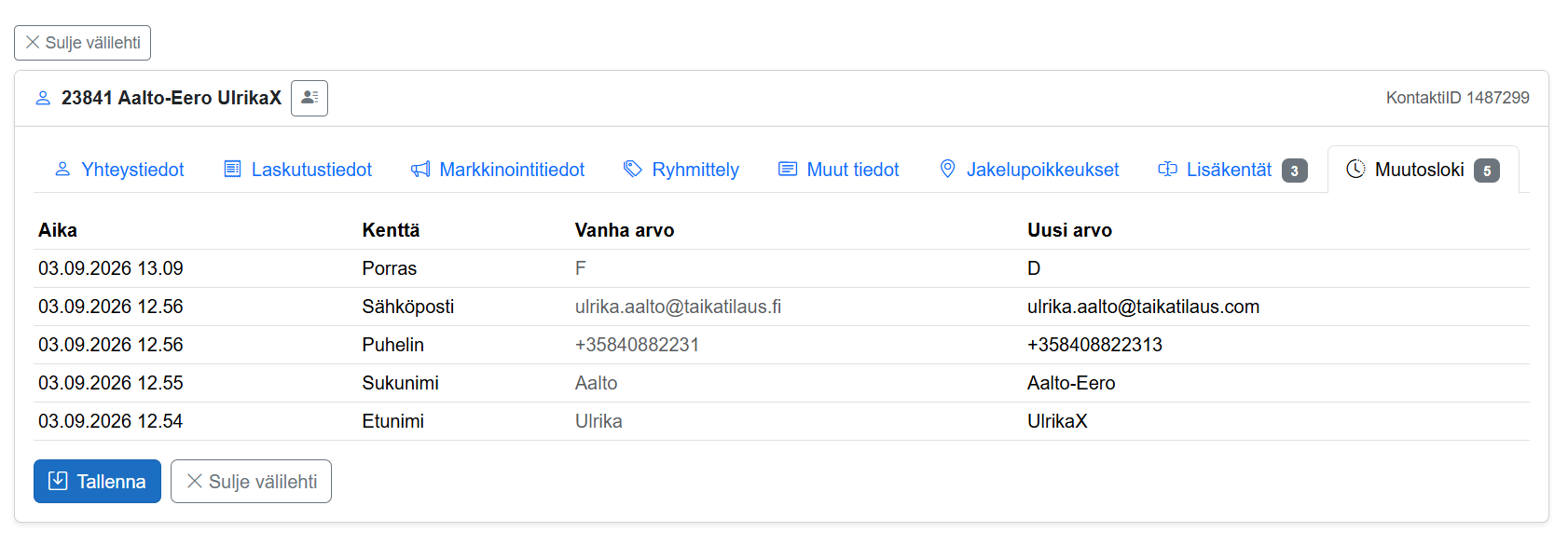This screenshot has height=560, width=1568.
Task: Go to the Ryhmittely tab
Action: pos(681,170)
